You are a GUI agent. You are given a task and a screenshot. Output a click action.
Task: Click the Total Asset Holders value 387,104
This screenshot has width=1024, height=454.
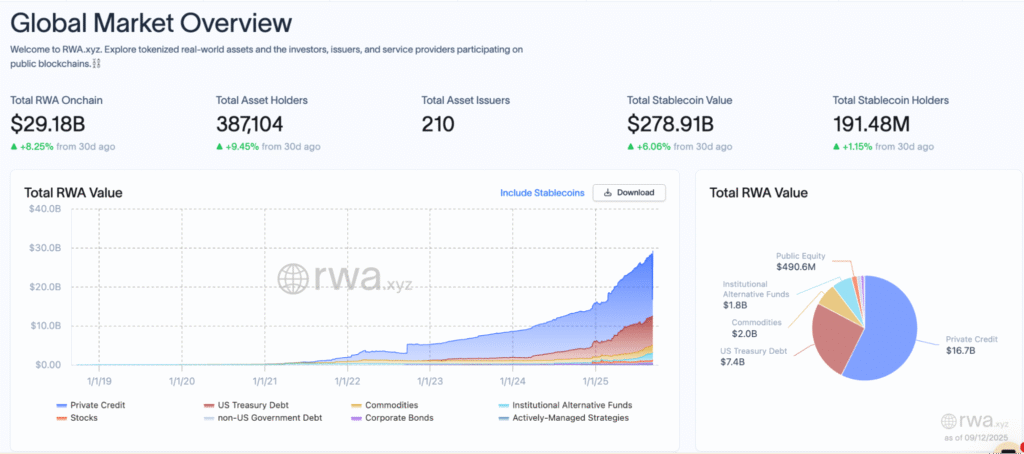[249, 123]
